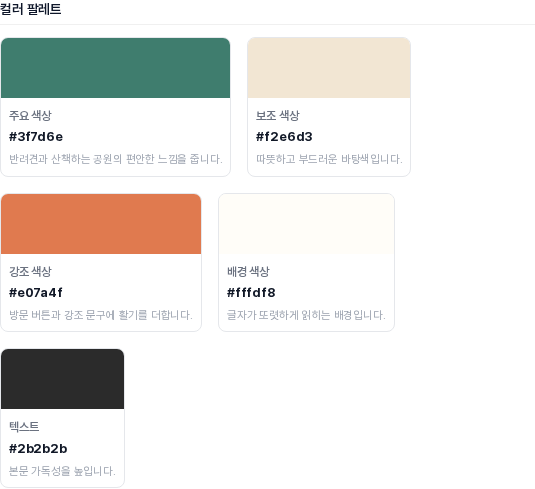Click the green 주요 색상 color swatch

[115, 68]
